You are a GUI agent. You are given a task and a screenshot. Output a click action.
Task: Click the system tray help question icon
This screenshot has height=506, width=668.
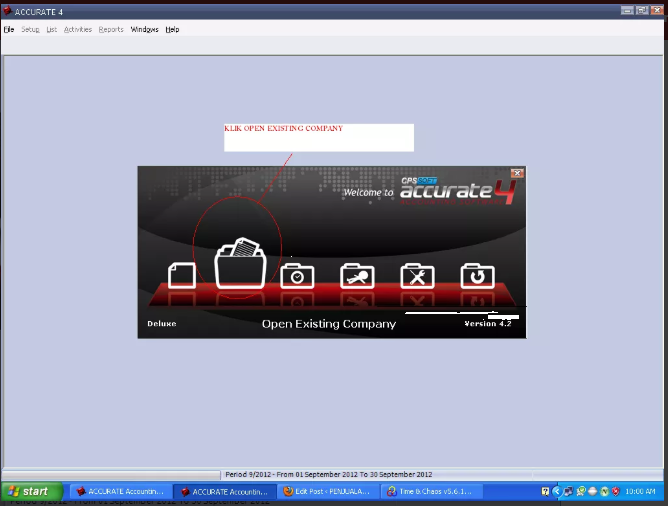tap(546, 491)
